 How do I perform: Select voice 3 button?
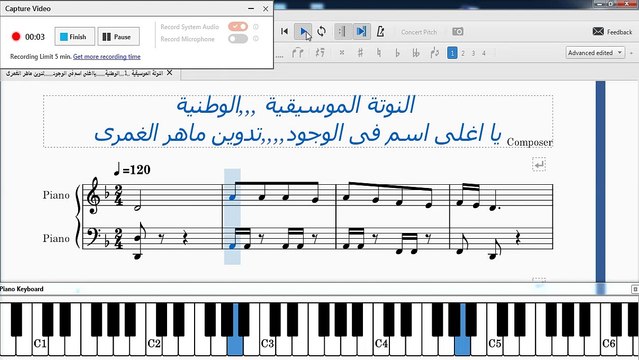point(473,53)
